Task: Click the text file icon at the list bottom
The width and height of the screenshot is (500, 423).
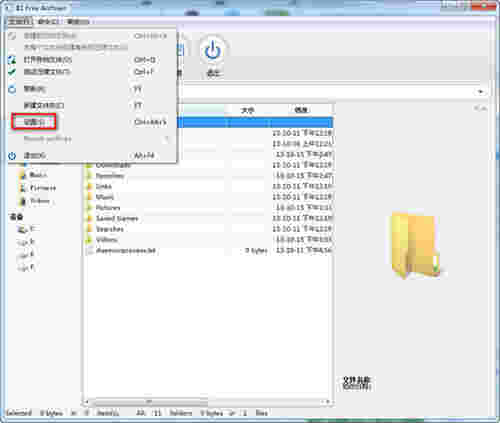Action: click(89, 251)
